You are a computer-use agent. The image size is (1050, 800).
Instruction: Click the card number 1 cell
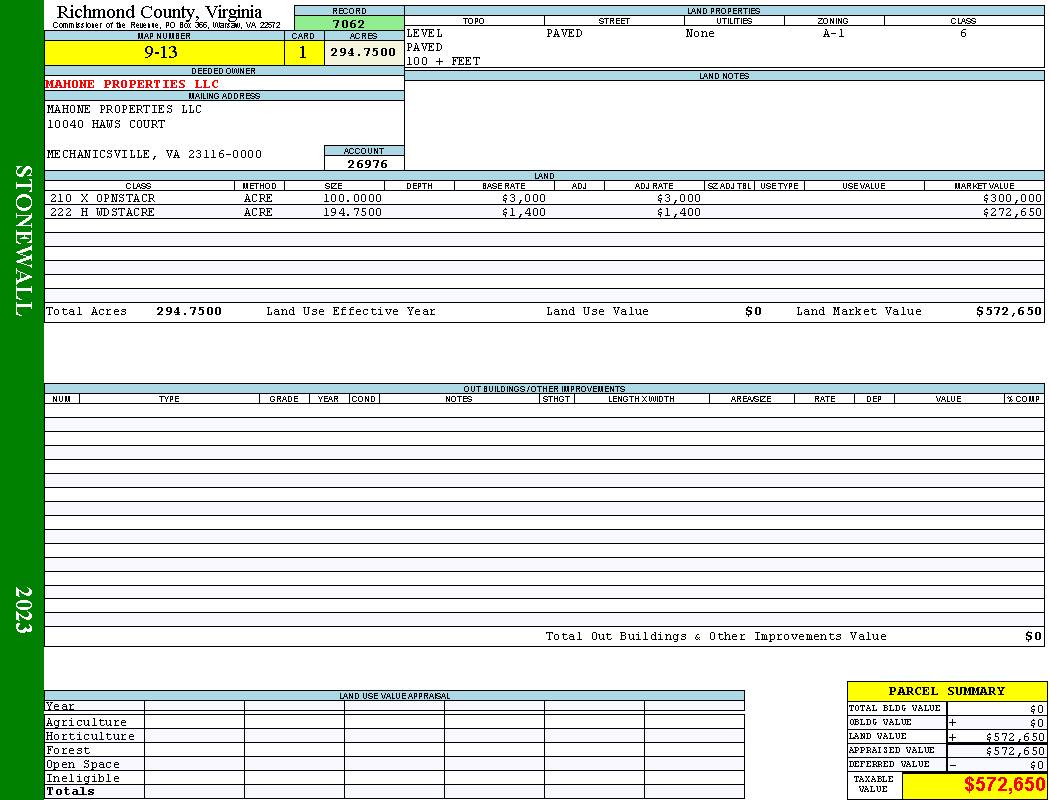(303, 53)
